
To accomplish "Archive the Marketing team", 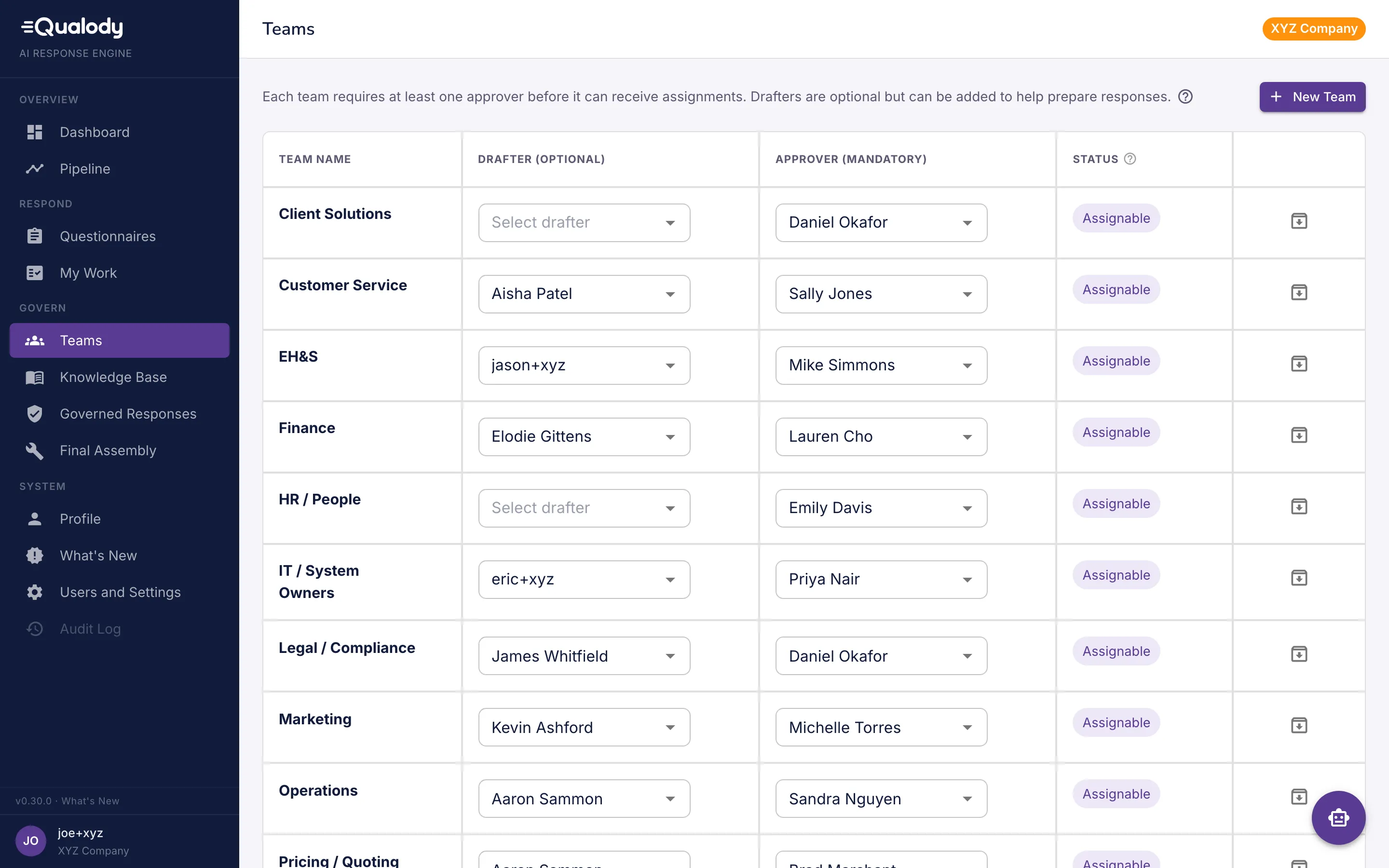I will tap(1299, 726).
